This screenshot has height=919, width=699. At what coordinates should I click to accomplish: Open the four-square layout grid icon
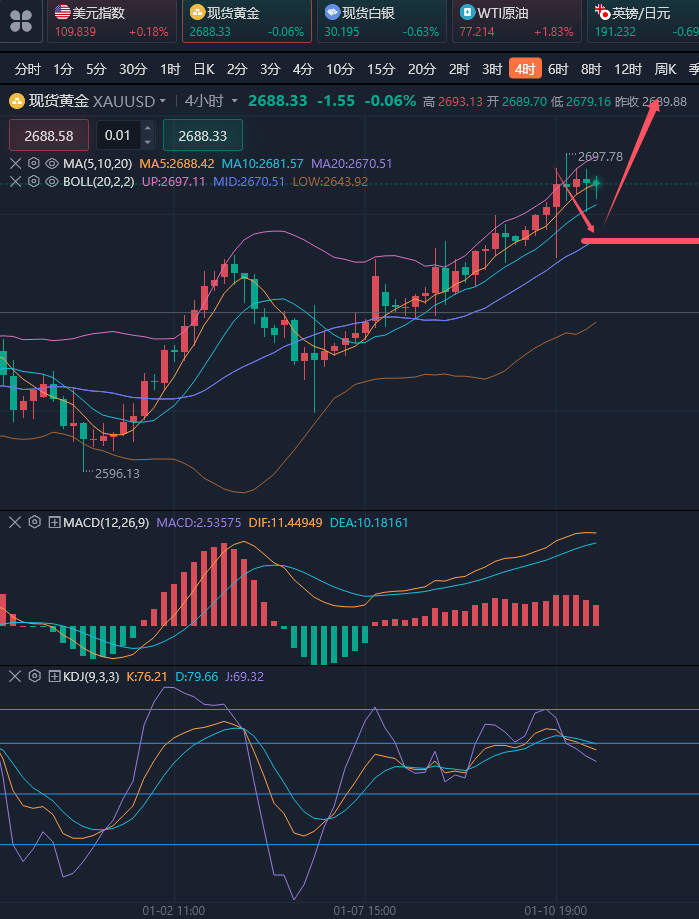click(21, 21)
